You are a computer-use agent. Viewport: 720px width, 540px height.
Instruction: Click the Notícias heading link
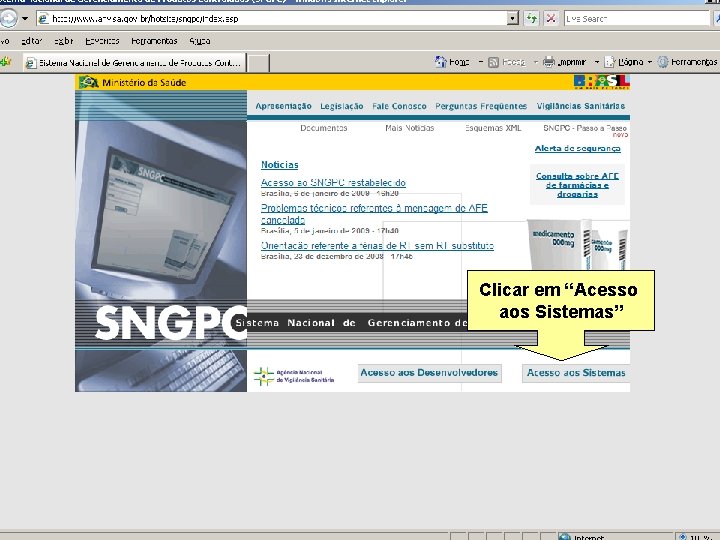click(280, 164)
